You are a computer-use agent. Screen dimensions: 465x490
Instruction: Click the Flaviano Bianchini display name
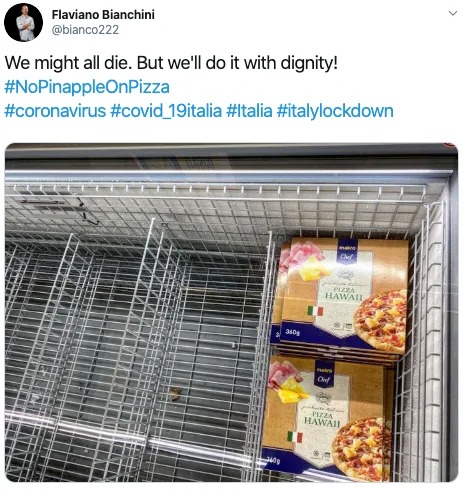pyautogui.click(x=103, y=15)
